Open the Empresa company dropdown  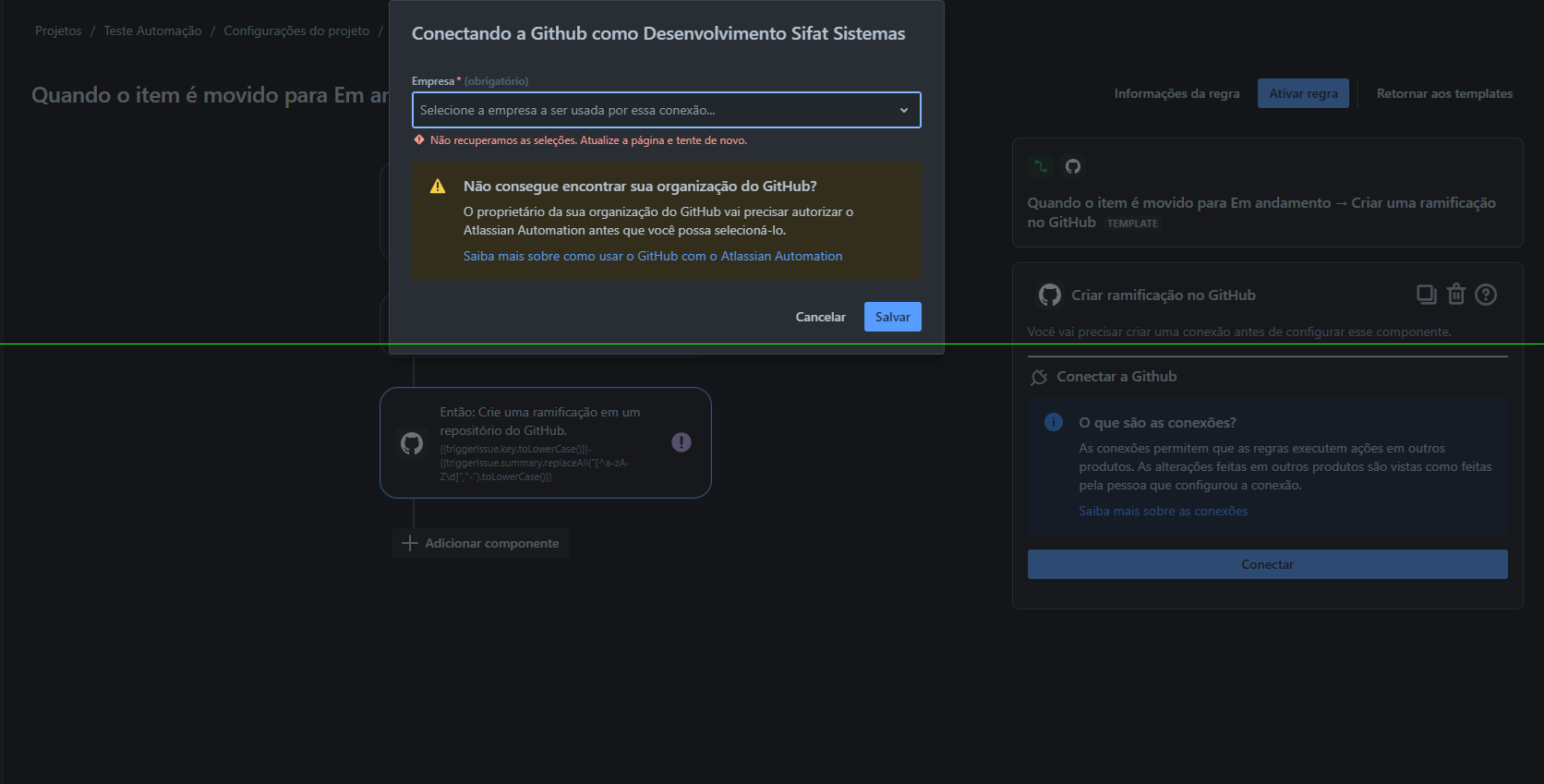click(x=666, y=110)
